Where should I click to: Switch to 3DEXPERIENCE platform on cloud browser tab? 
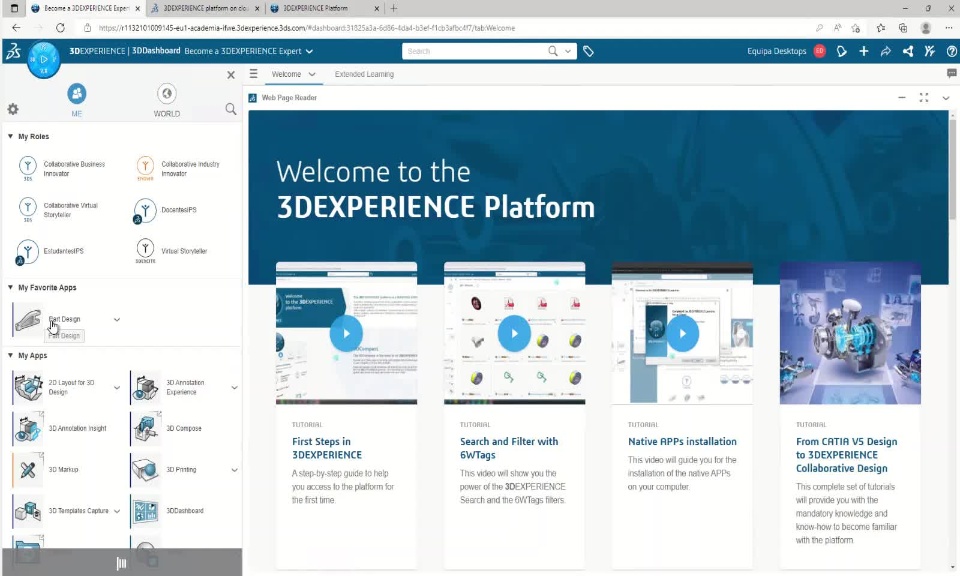coord(204,9)
